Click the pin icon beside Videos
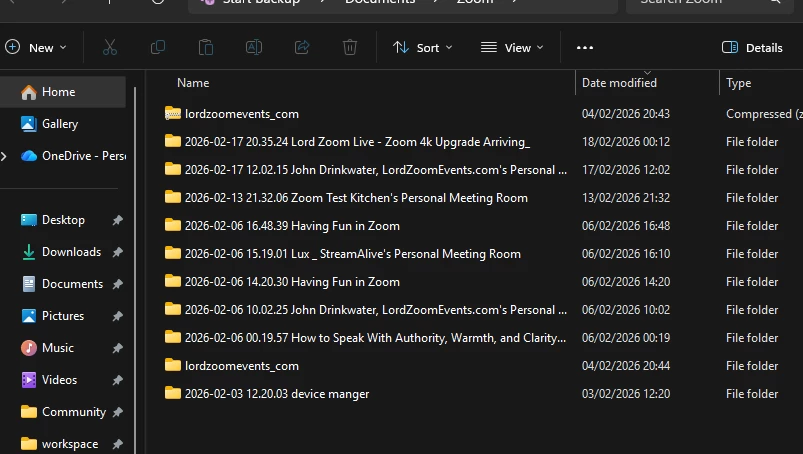Image resolution: width=803 pixels, height=454 pixels. click(x=118, y=380)
